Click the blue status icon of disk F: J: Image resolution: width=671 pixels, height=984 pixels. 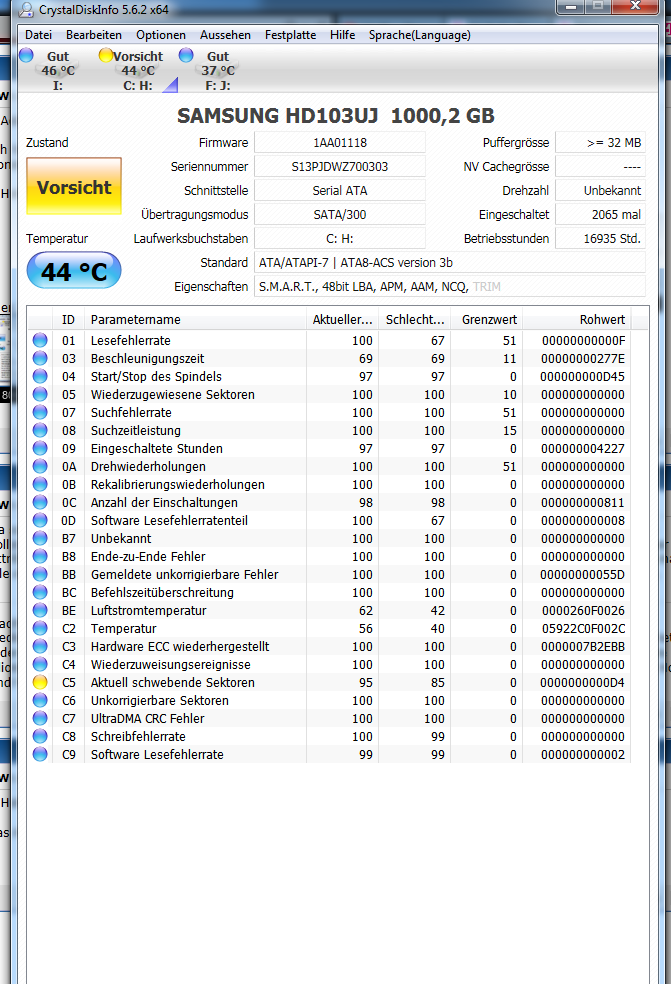click(186, 55)
